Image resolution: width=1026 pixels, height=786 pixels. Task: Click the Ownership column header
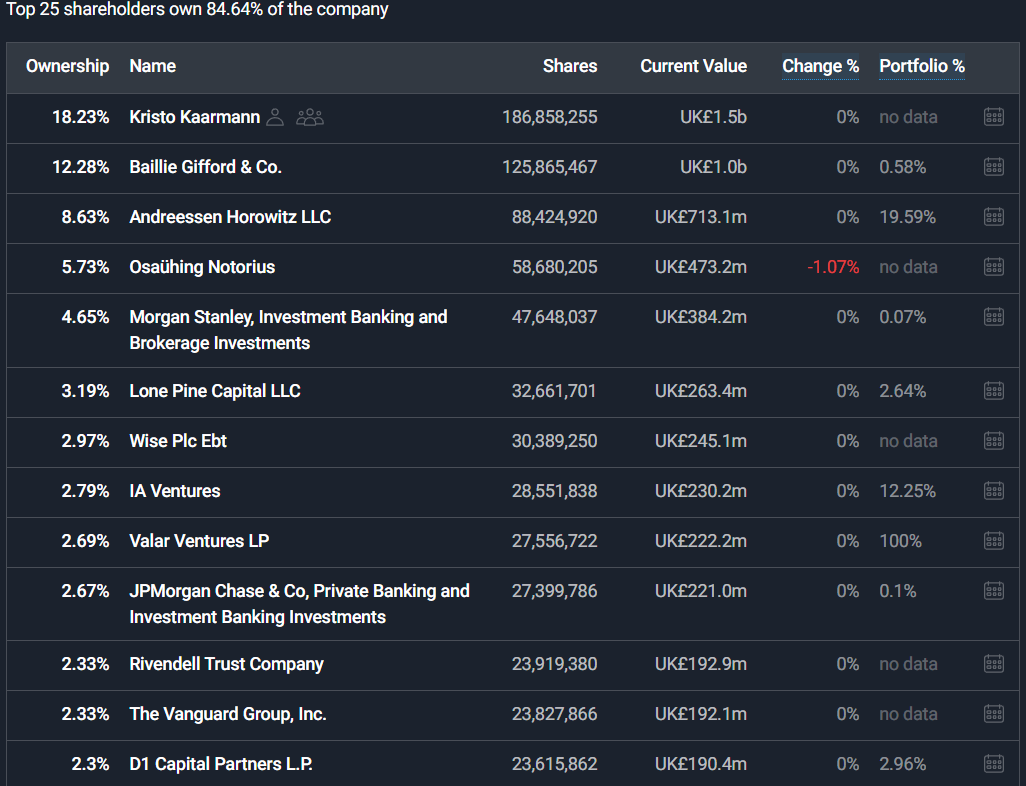[x=67, y=66]
